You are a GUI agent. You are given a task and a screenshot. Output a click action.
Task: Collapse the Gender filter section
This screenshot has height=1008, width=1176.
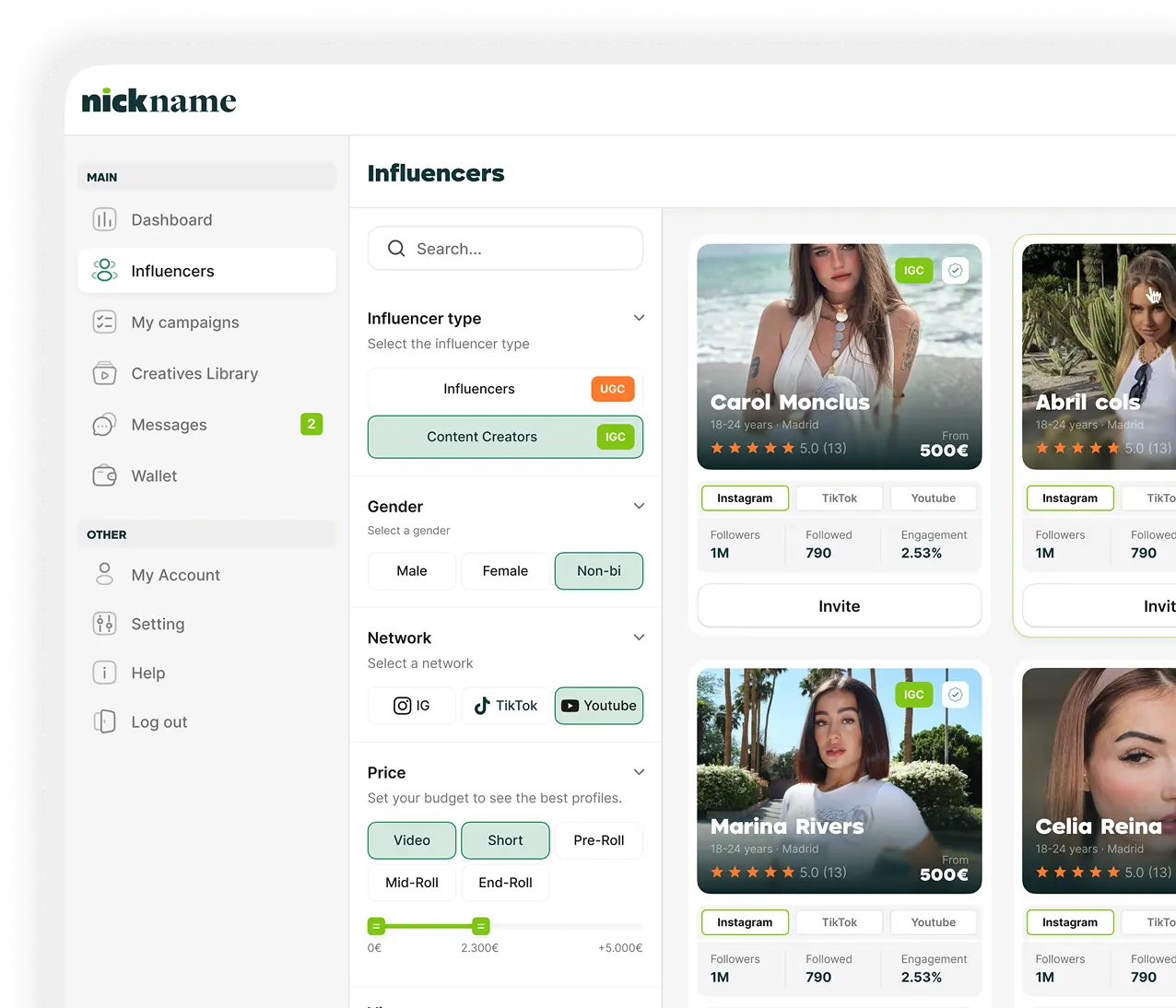pyautogui.click(x=639, y=506)
